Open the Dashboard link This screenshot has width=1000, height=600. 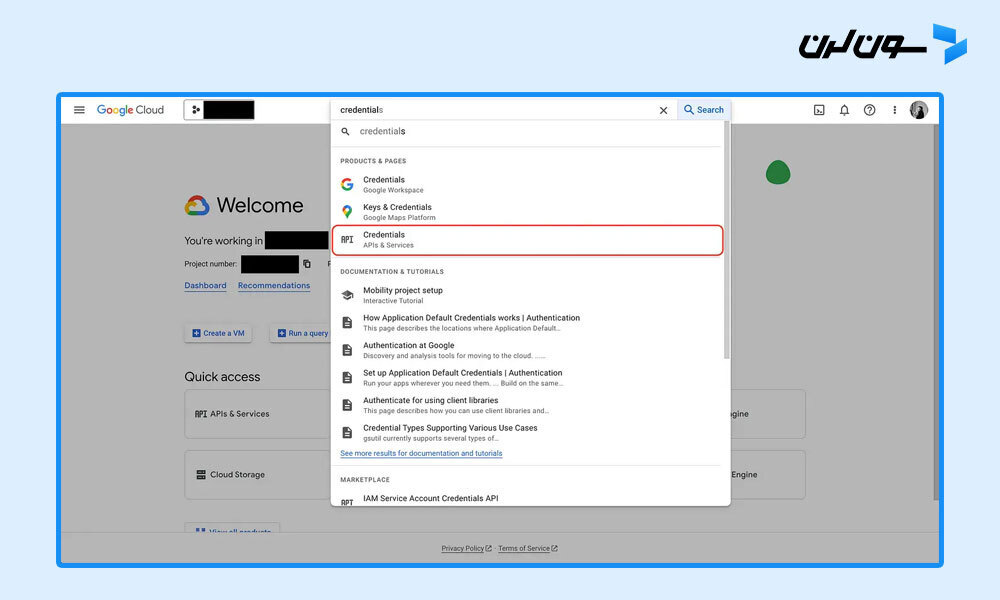(x=205, y=286)
